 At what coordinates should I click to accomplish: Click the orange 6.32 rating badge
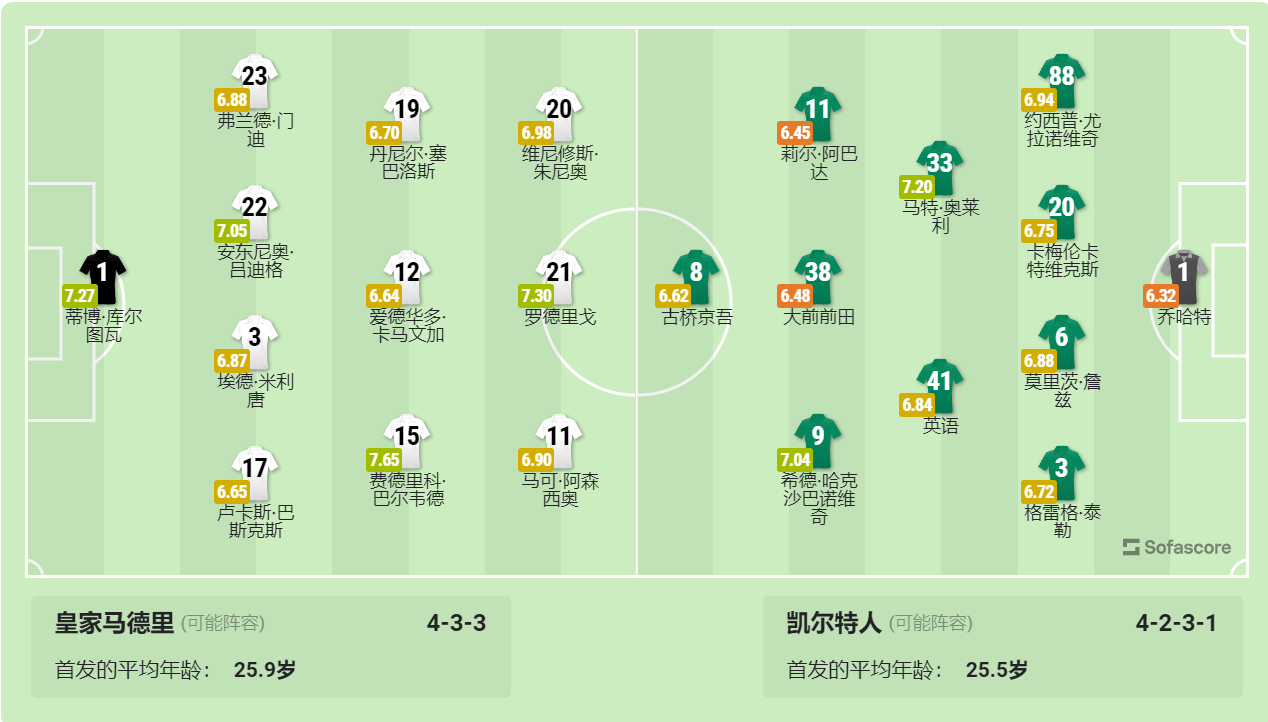(x=1162, y=296)
